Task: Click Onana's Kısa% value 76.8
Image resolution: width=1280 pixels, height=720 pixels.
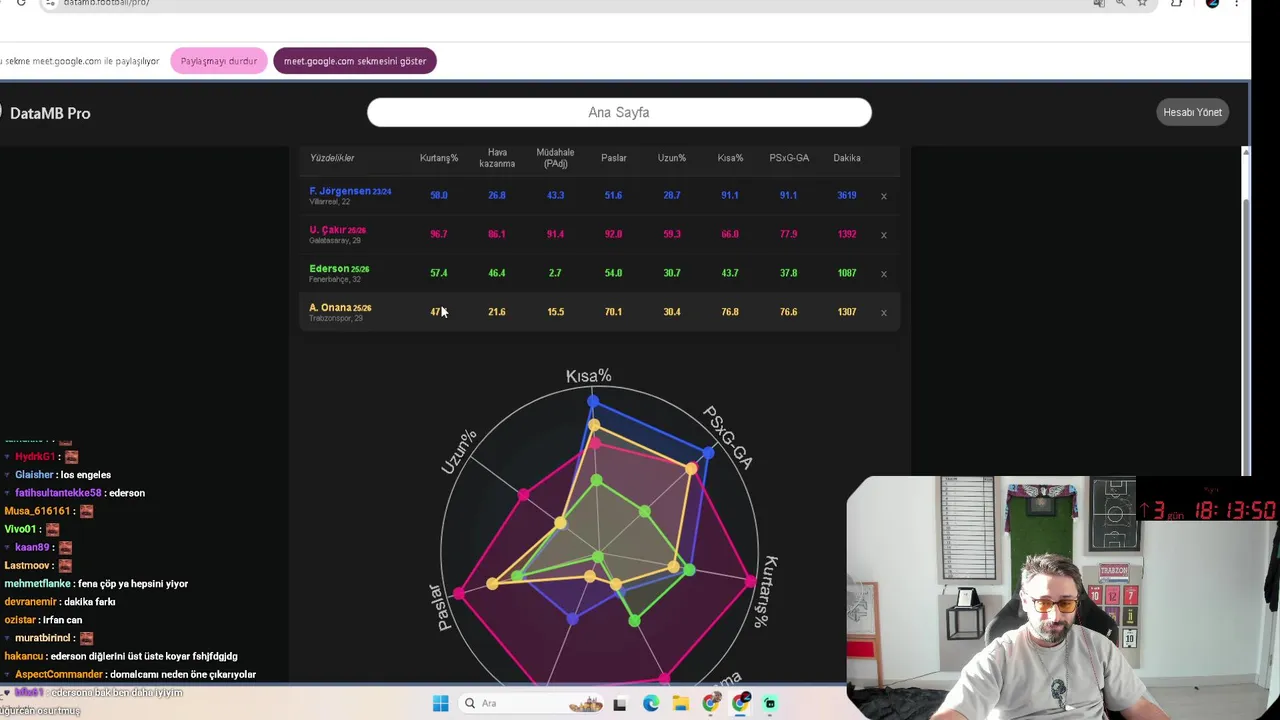Action: click(730, 312)
